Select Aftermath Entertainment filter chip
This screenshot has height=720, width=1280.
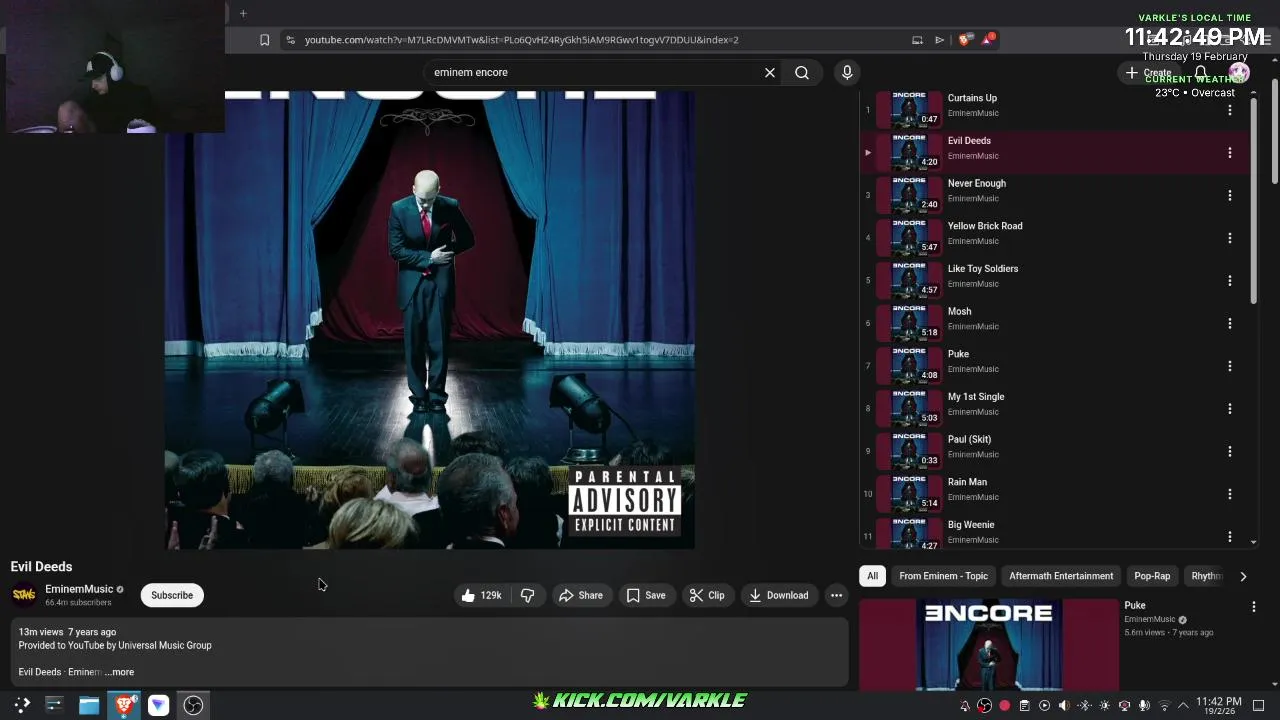tap(1061, 576)
